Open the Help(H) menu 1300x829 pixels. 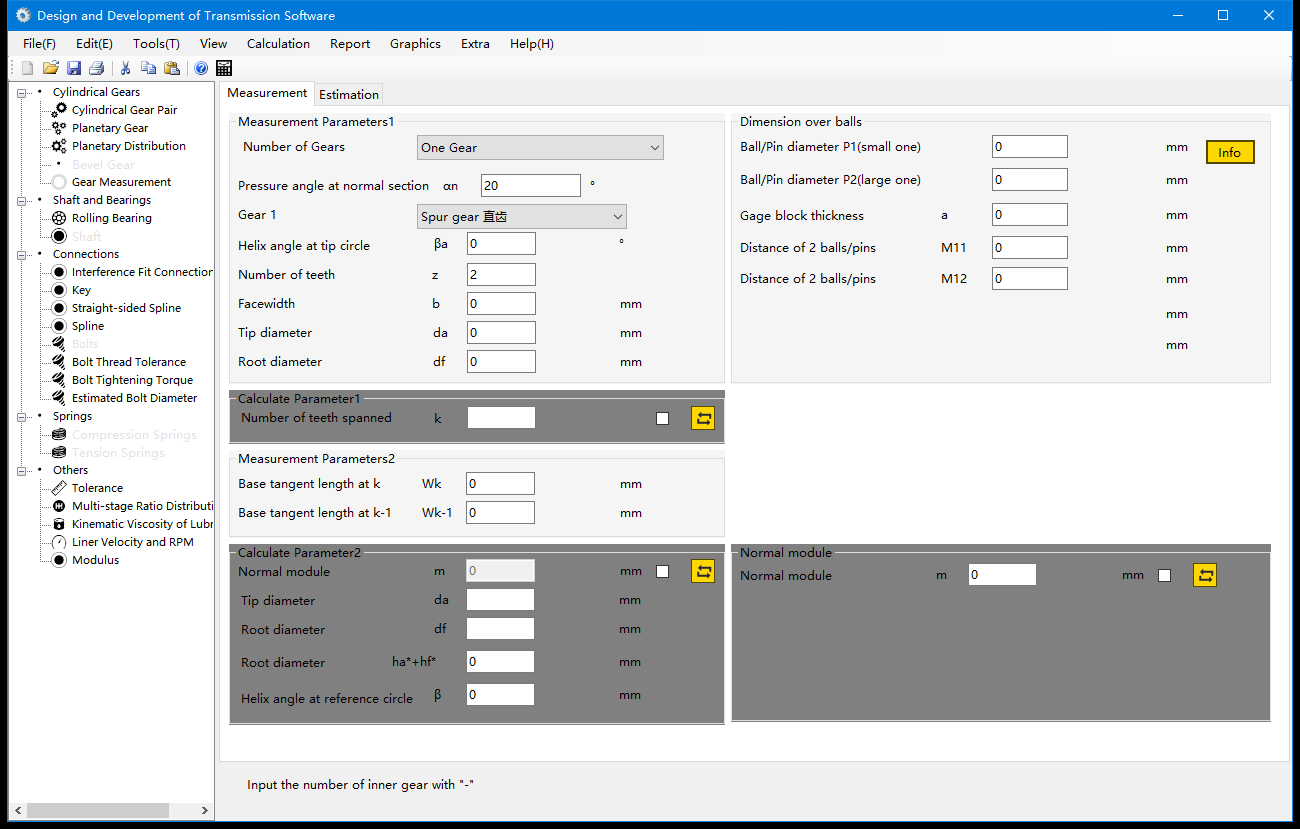tap(531, 44)
